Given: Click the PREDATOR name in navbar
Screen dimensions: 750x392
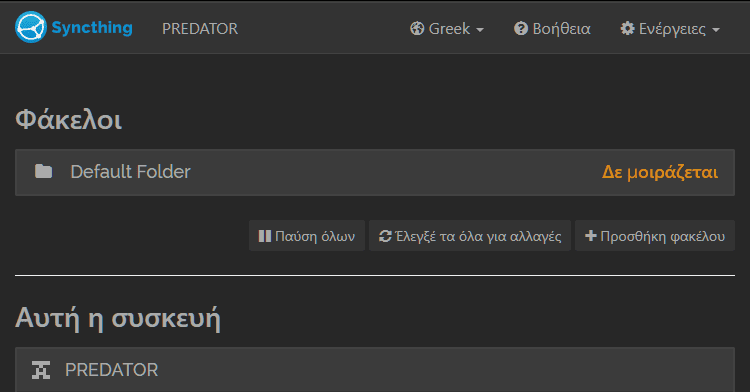Looking at the screenshot, I should pyautogui.click(x=200, y=29).
